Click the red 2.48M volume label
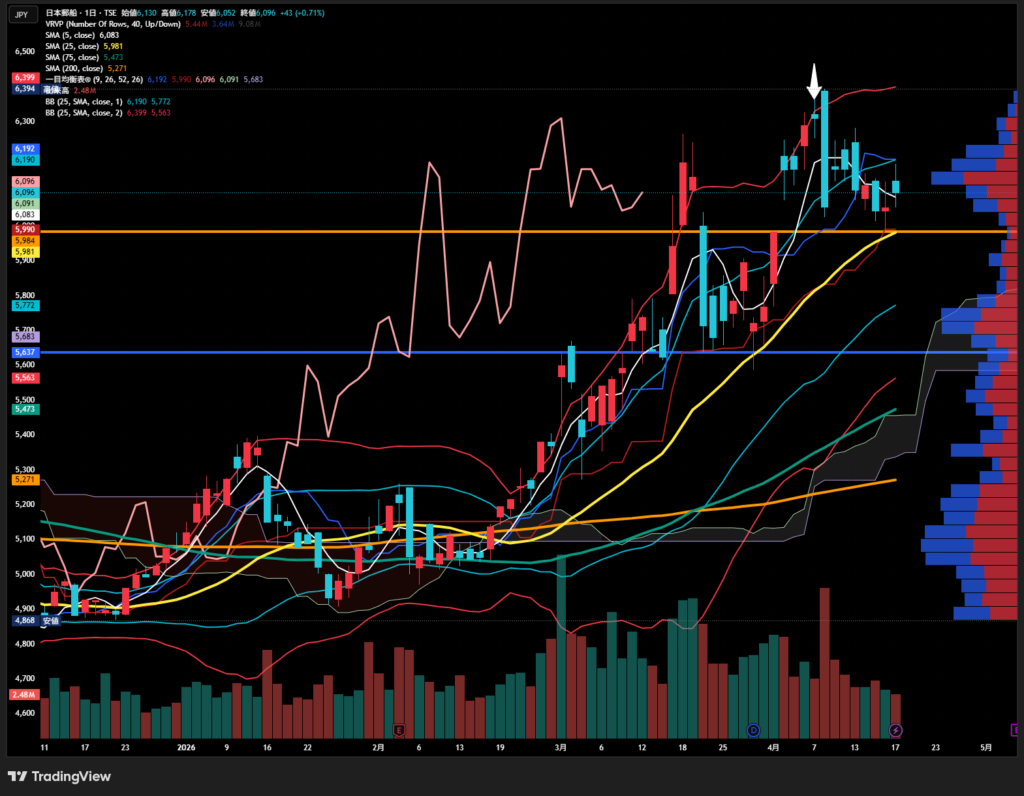This screenshot has width=1024, height=796. (24, 694)
